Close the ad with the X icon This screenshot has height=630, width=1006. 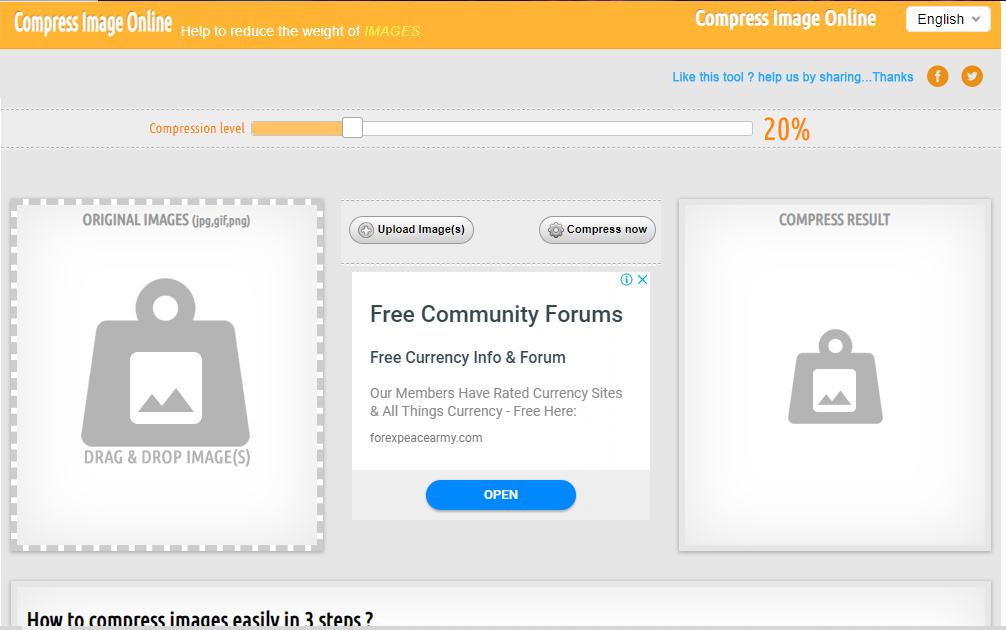click(x=643, y=280)
